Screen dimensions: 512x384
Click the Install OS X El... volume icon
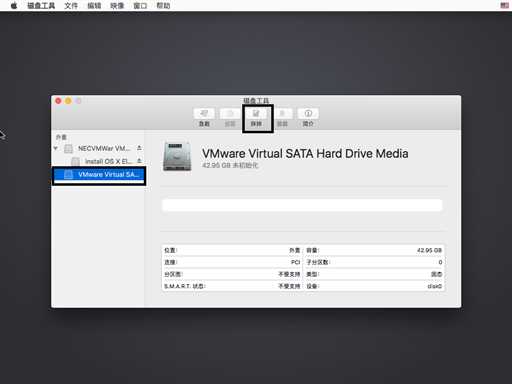tap(76, 161)
